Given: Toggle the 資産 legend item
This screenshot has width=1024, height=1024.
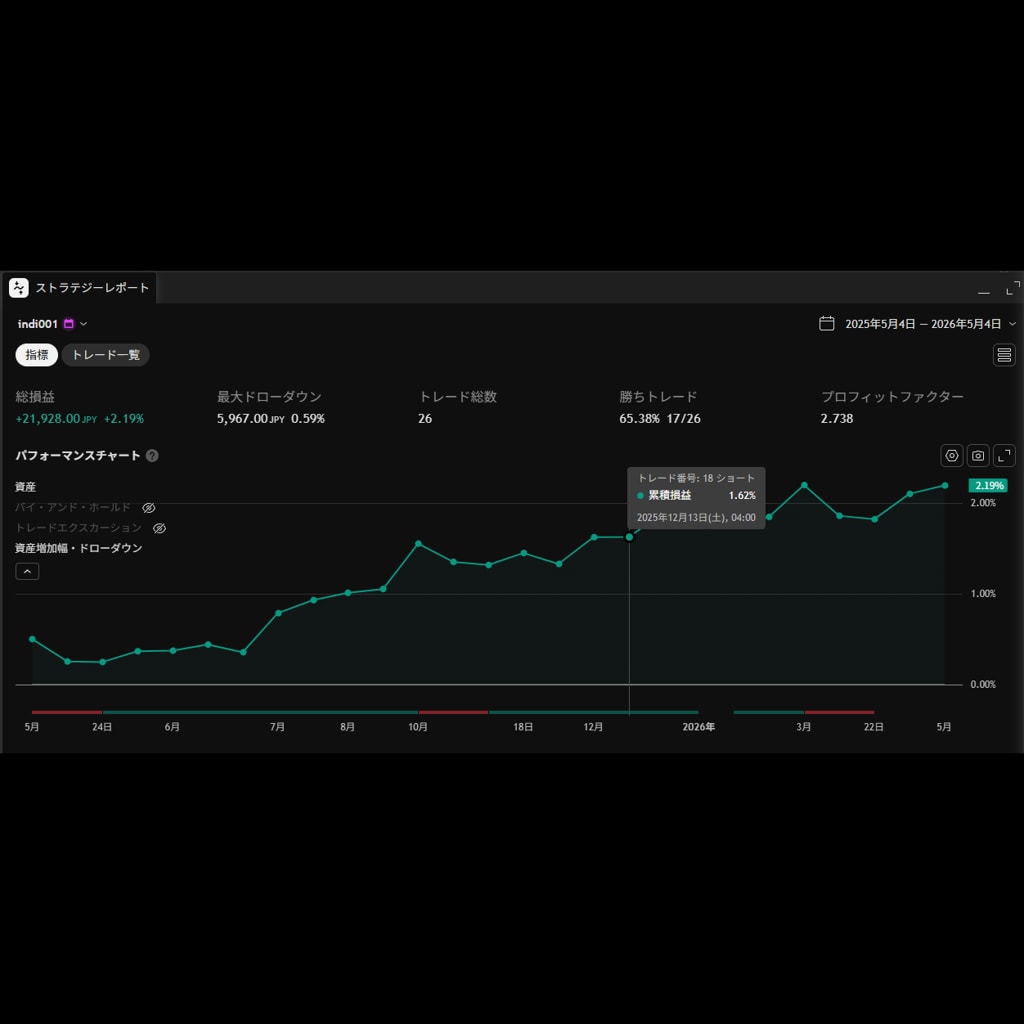Looking at the screenshot, I should [25, 487].
